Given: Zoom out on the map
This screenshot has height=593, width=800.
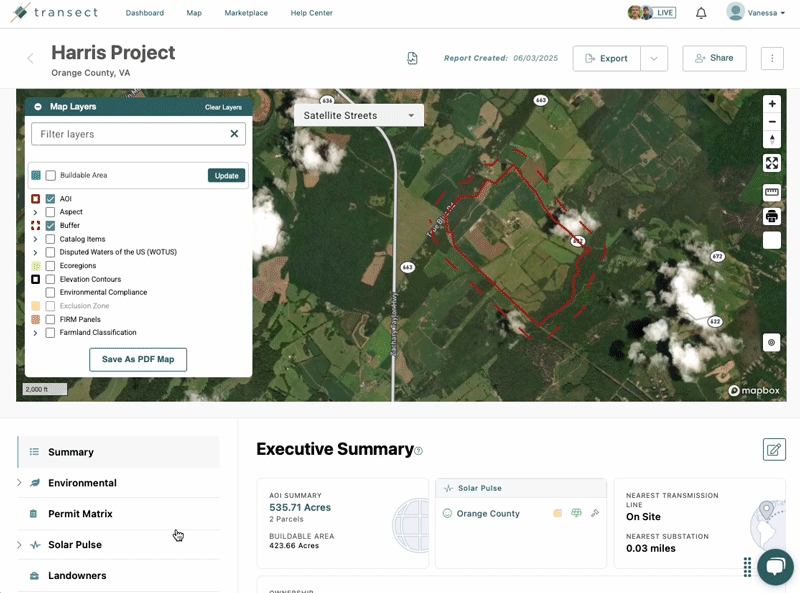Looking at the screenshot, I should pyautogui.click(x=771, y=121).
